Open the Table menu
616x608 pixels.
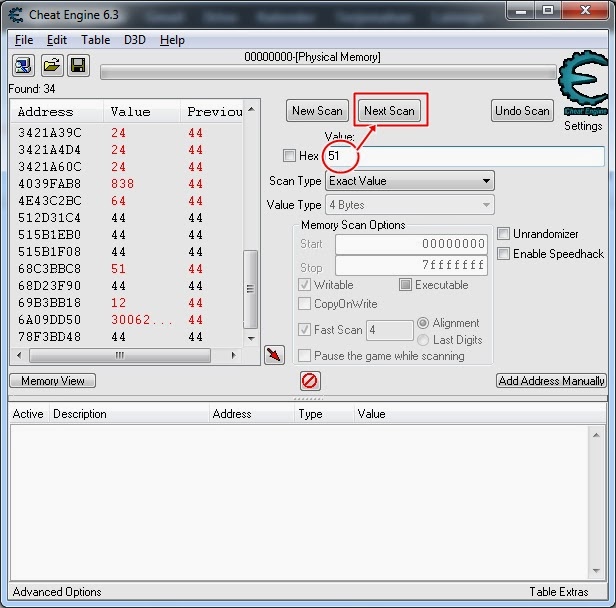pyautogui.click(x=95, y=40)
